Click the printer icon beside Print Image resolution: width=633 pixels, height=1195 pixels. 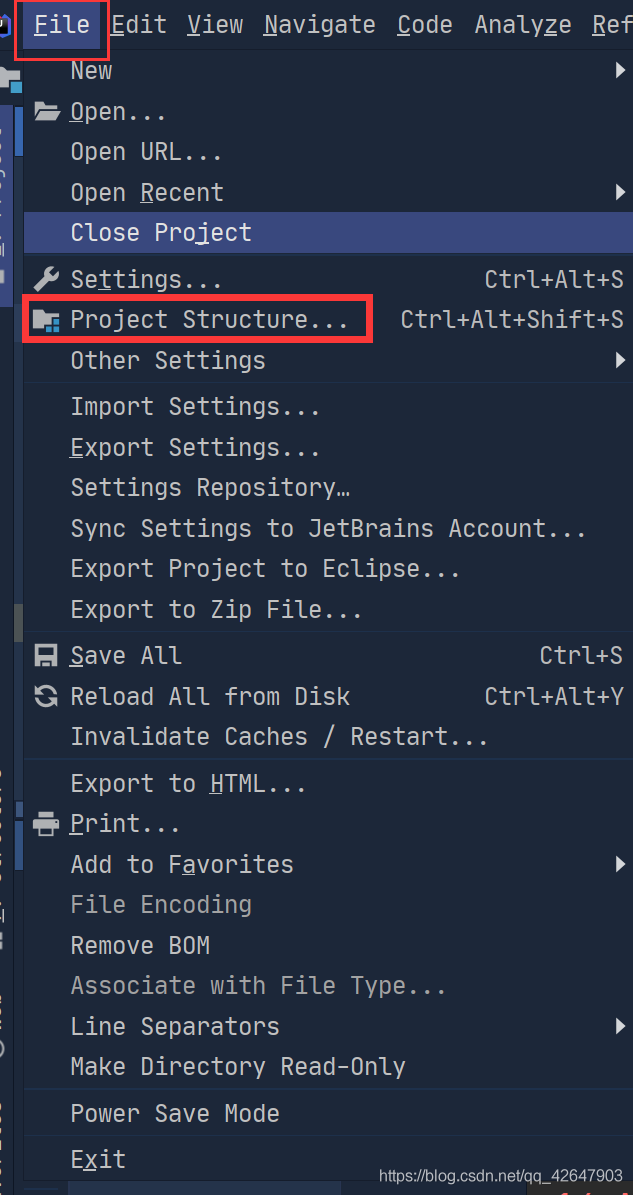47,824
